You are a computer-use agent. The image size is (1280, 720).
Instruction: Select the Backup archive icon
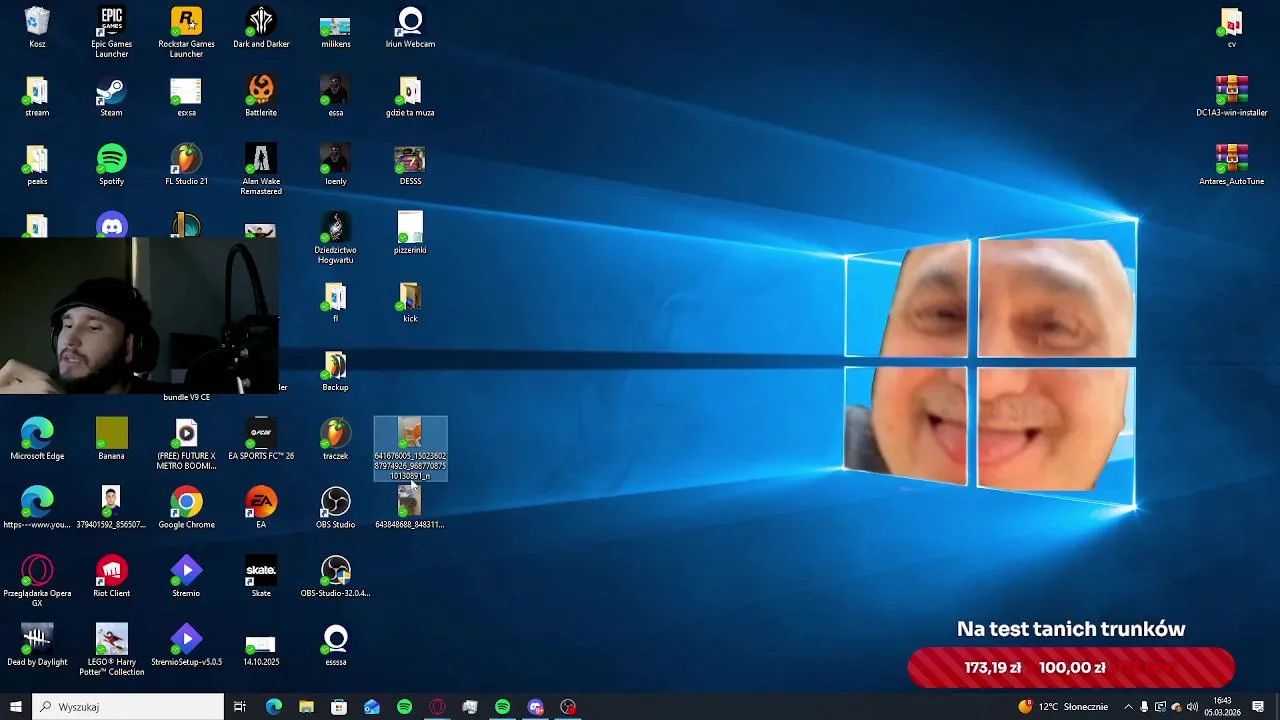[x=335, y=371]
